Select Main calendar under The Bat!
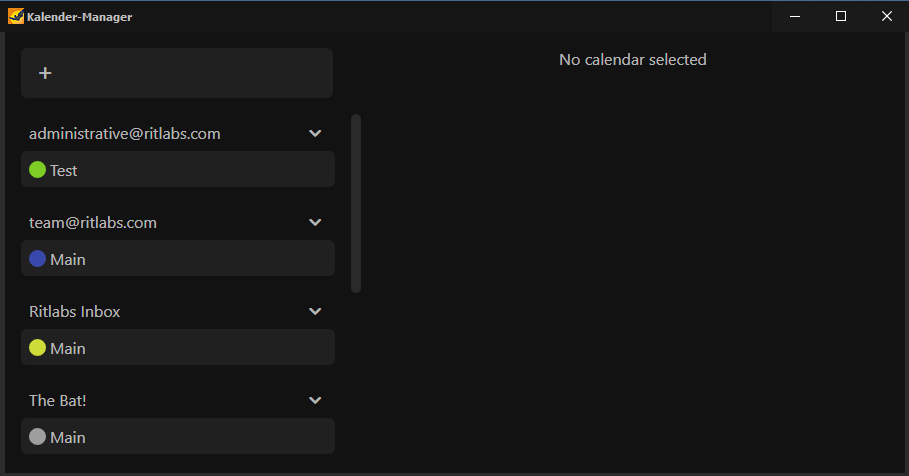 pos(178,436)
